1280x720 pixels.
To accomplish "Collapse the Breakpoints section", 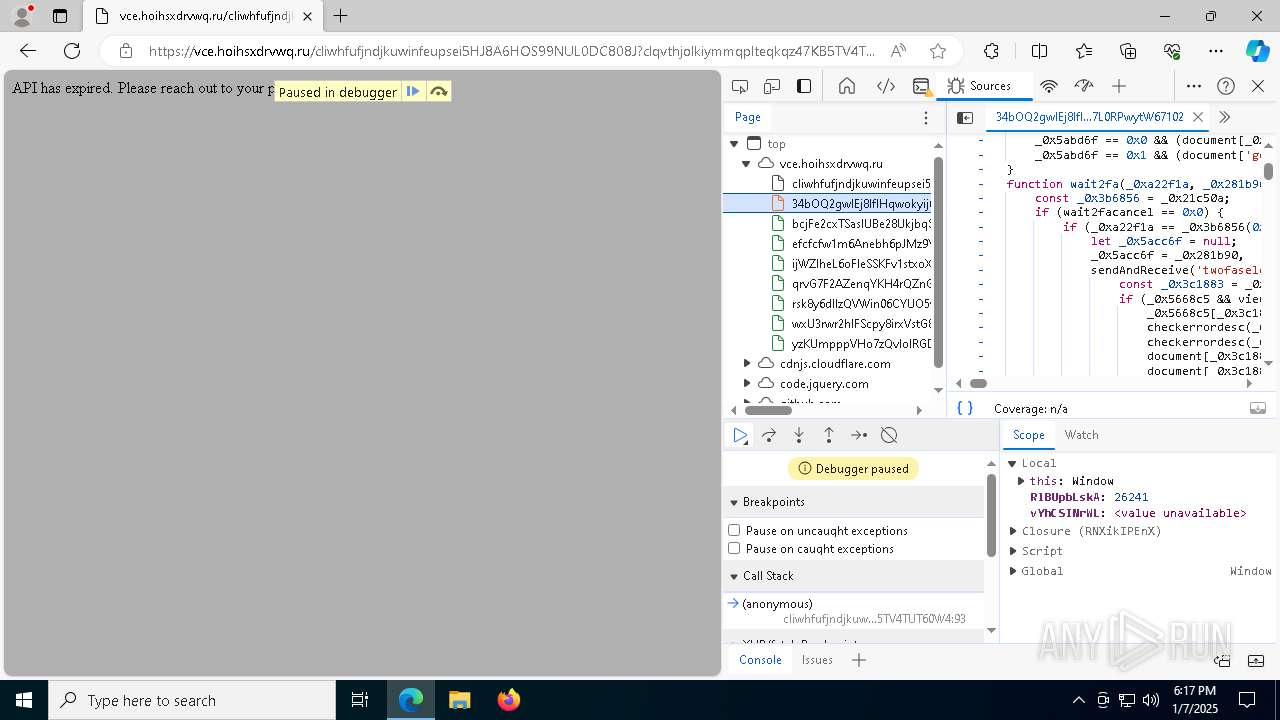I will coord(733,502).
